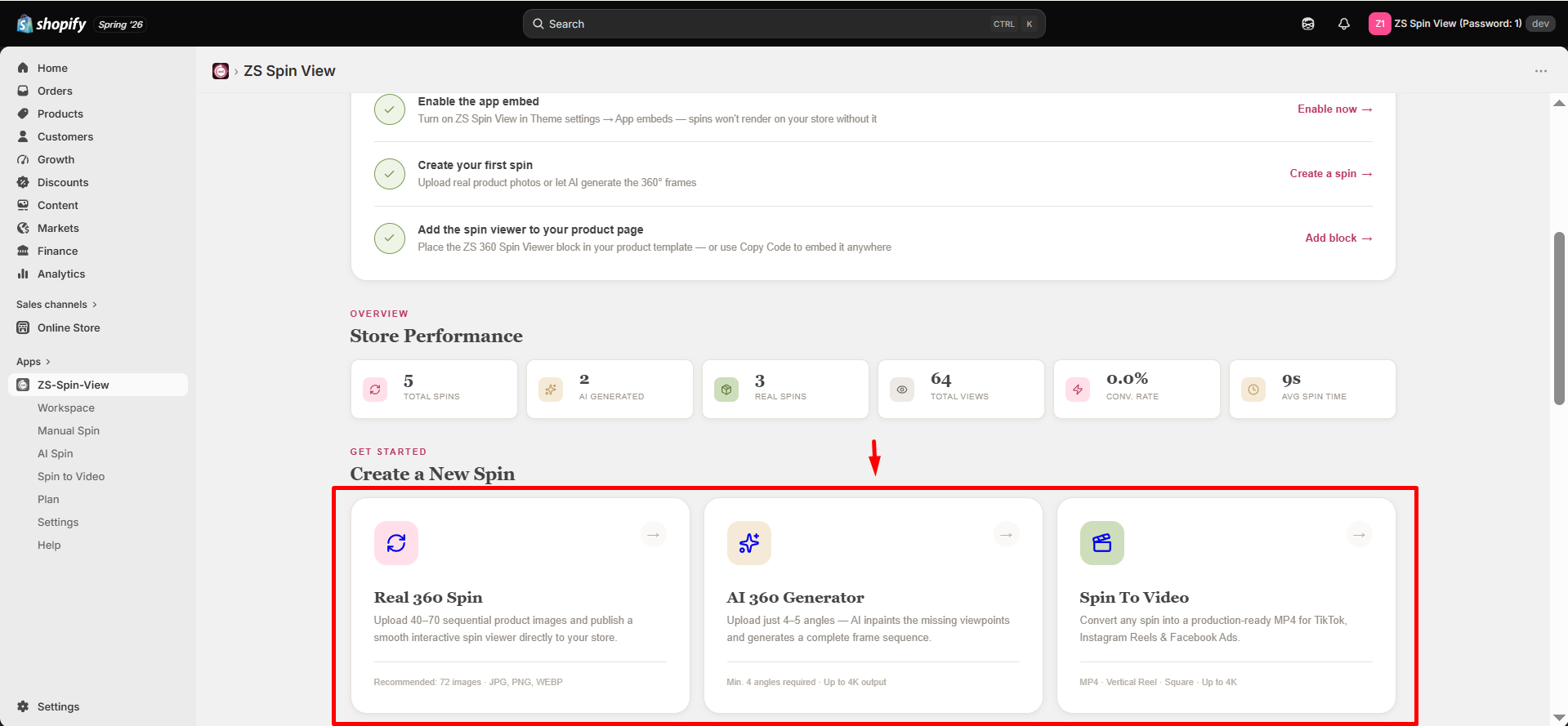The width and height of the screenshot is (1568, 726).
Task: Open Markets in sidebar
Action: (98, 228)
